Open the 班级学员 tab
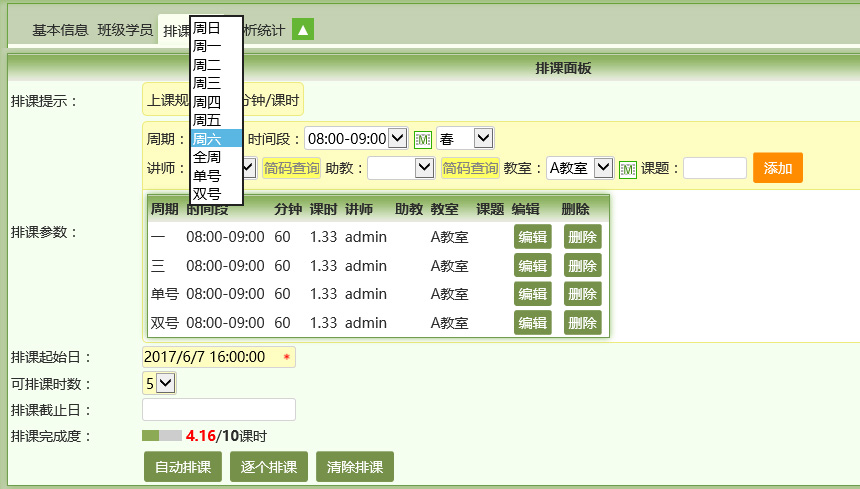Screen dimensions: 860x489 [125, 30]
